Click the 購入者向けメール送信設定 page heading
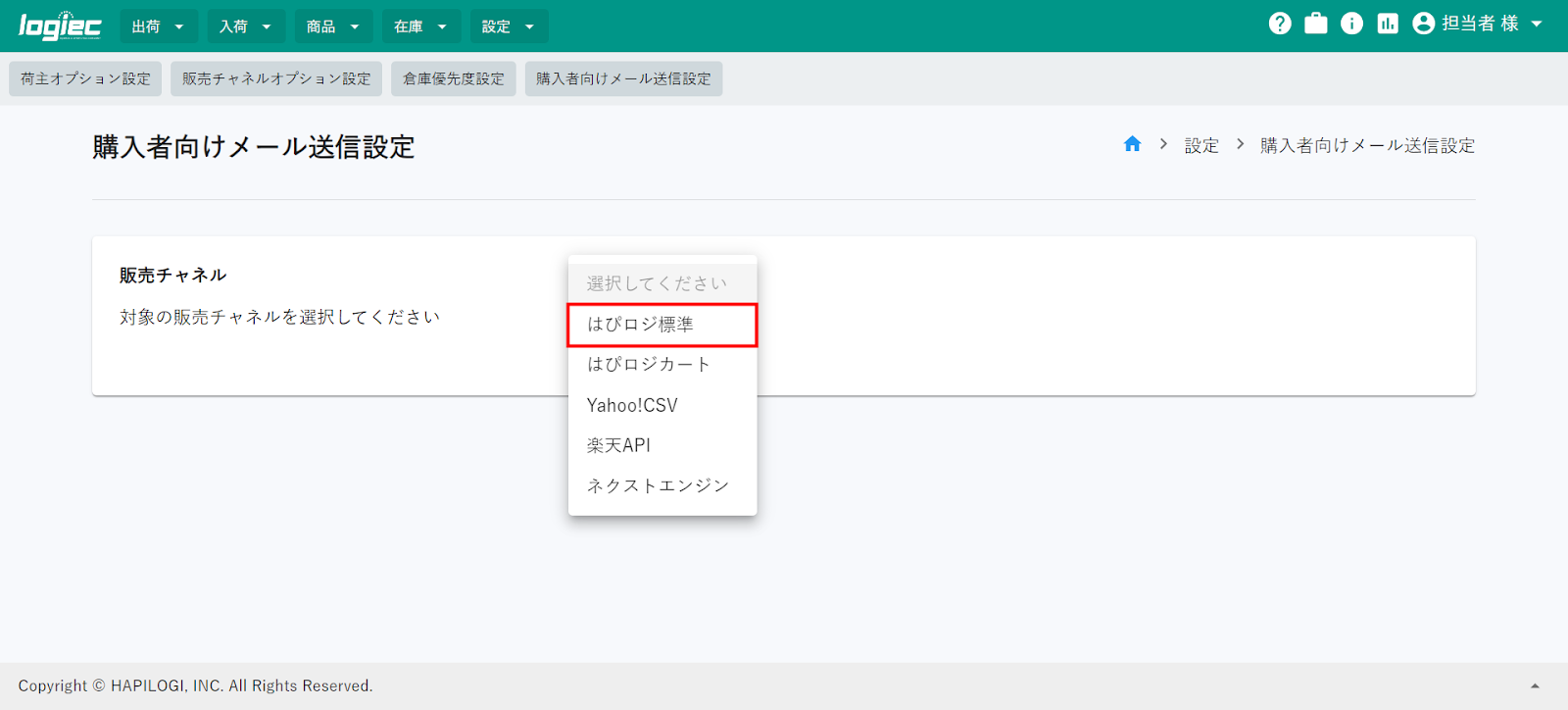The image size is (1568, 710). click(x=254, y=147)
